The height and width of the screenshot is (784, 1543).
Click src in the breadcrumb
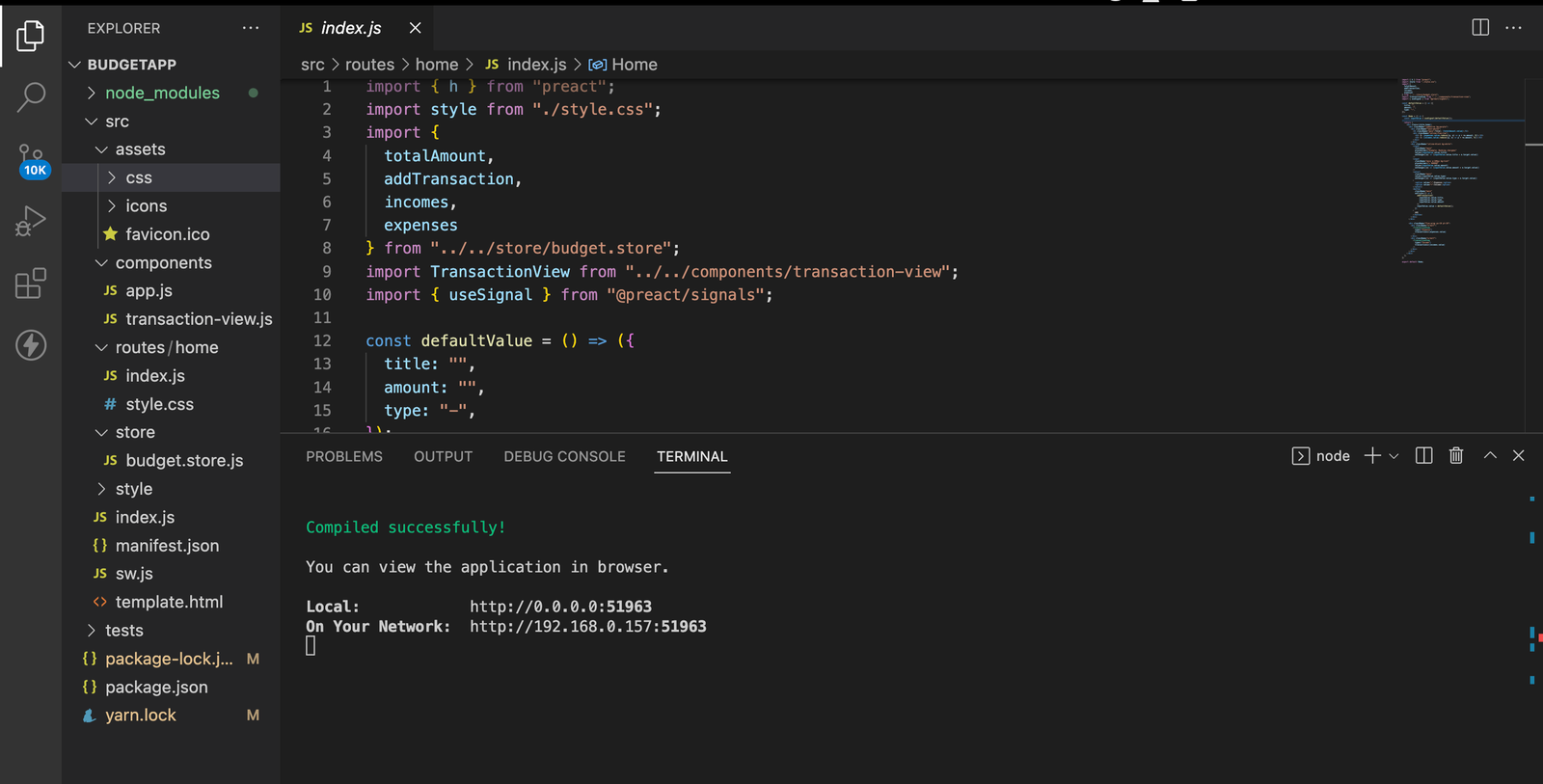312,65
